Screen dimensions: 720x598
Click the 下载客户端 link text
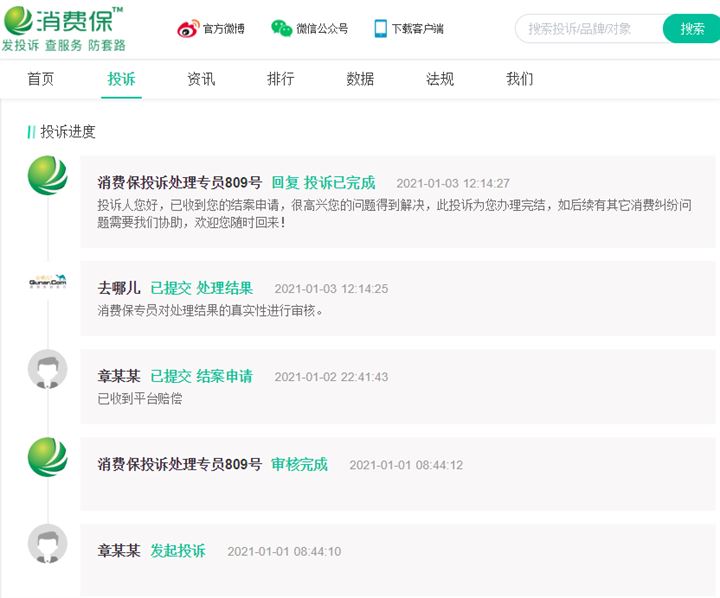[417, 28]
